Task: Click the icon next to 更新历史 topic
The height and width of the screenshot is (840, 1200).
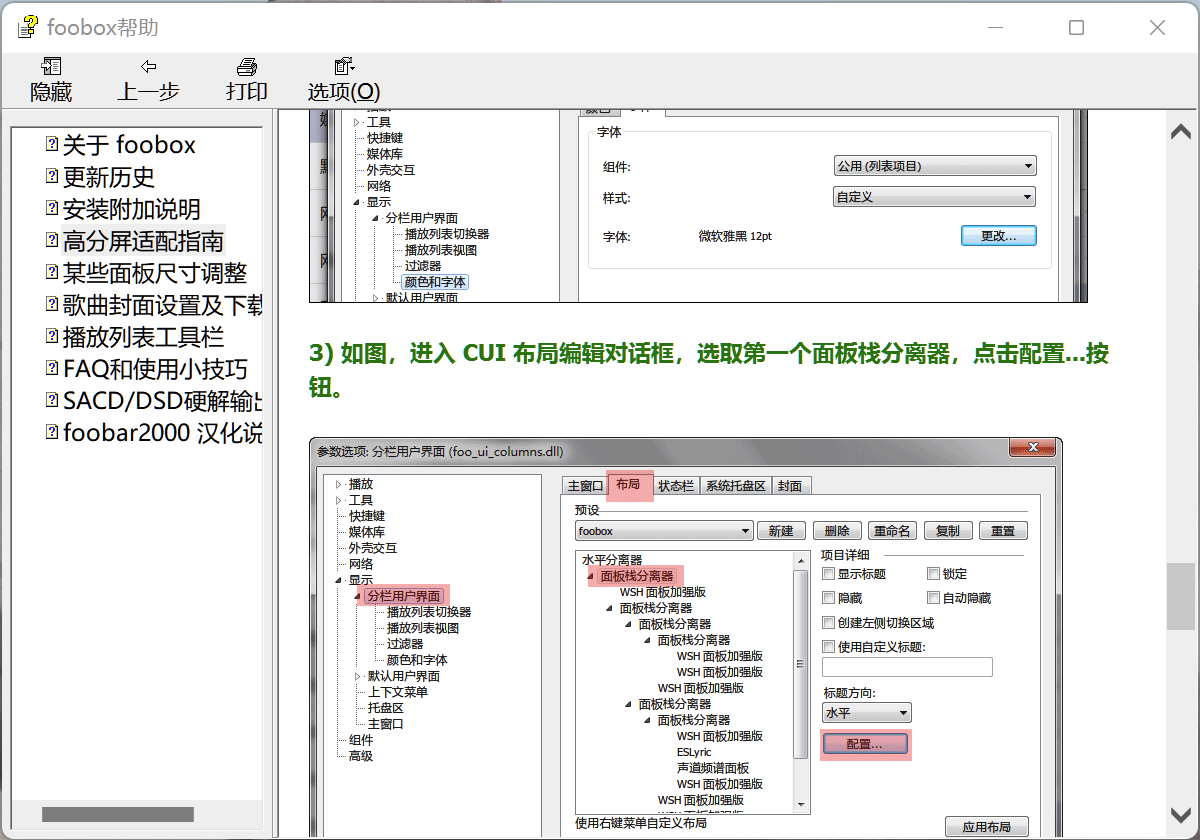Action: (x=51, y=176)
